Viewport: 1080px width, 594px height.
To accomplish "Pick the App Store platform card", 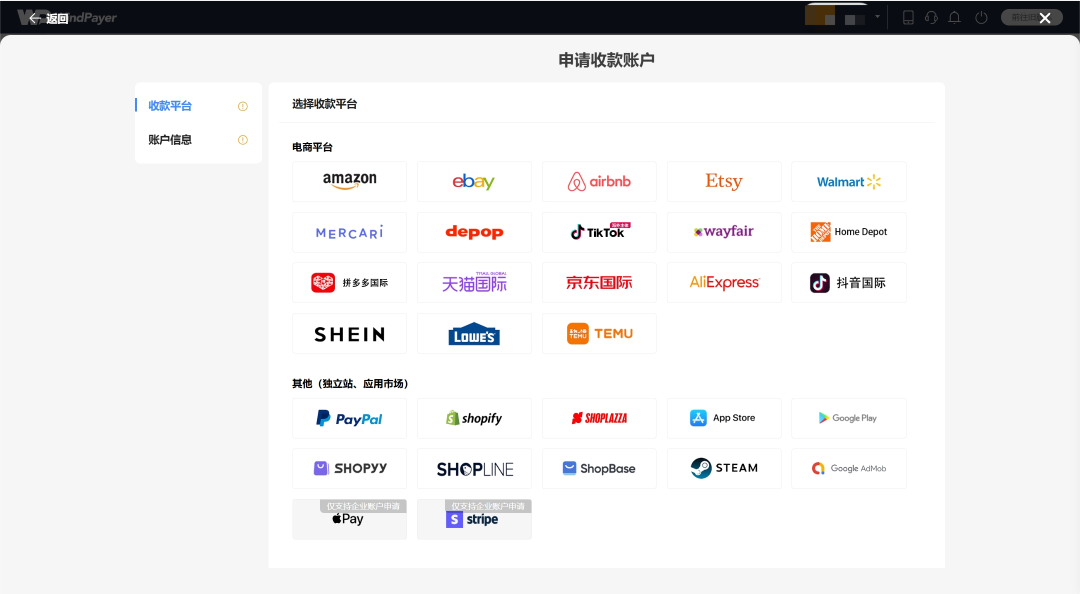I will [x=724, y=418].
